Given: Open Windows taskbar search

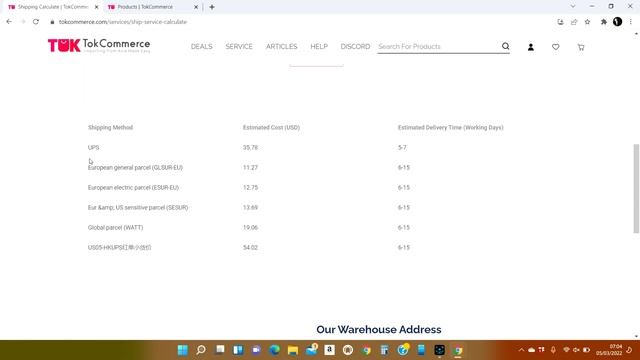Looking at the screenshot, I should click(x=201, y=350).
